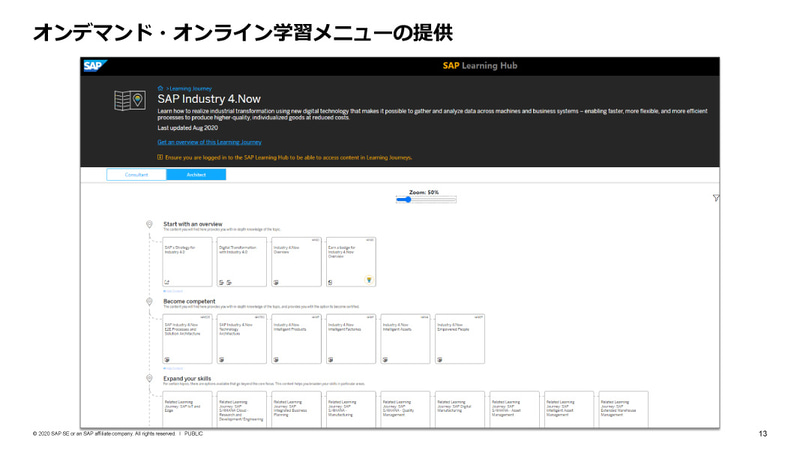Click the course icon on E2E Processes card
Image resolution: width=800 pixels, height=450 pixels.
(167, 360)
